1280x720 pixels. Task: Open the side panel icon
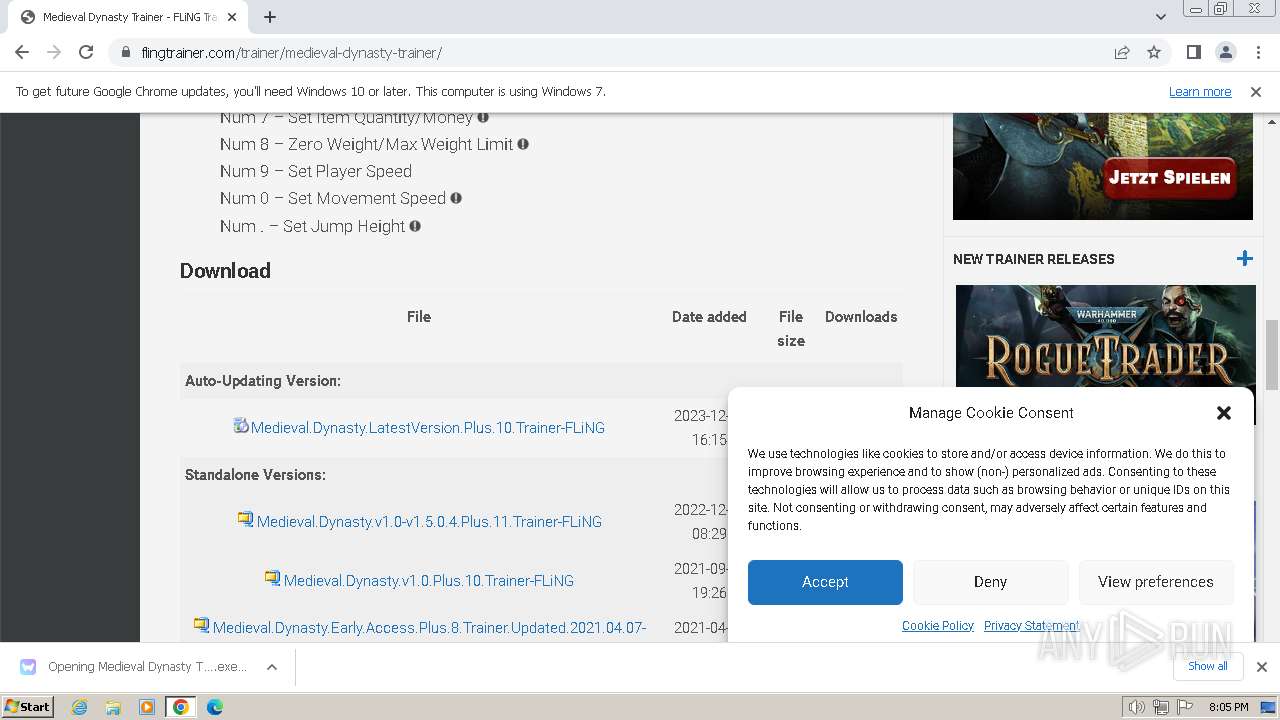[x=1193, y=52]
